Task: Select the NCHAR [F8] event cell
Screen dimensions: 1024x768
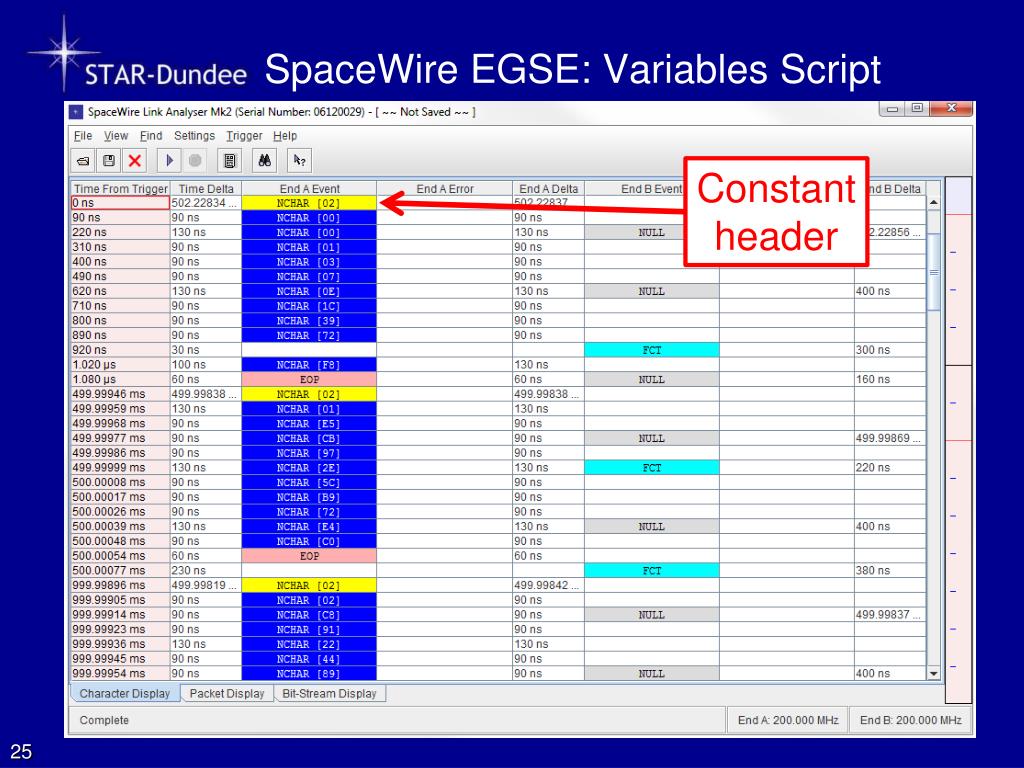Action: [x=309, y=365]
